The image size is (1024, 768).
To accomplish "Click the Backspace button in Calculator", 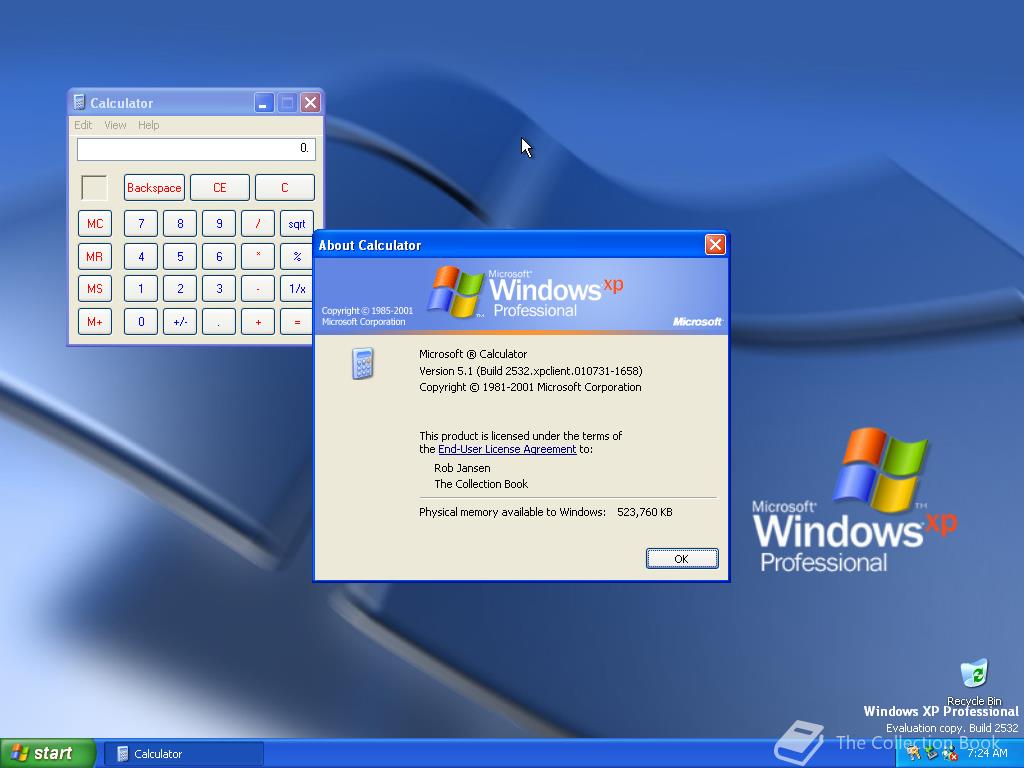I will [154, 187].
